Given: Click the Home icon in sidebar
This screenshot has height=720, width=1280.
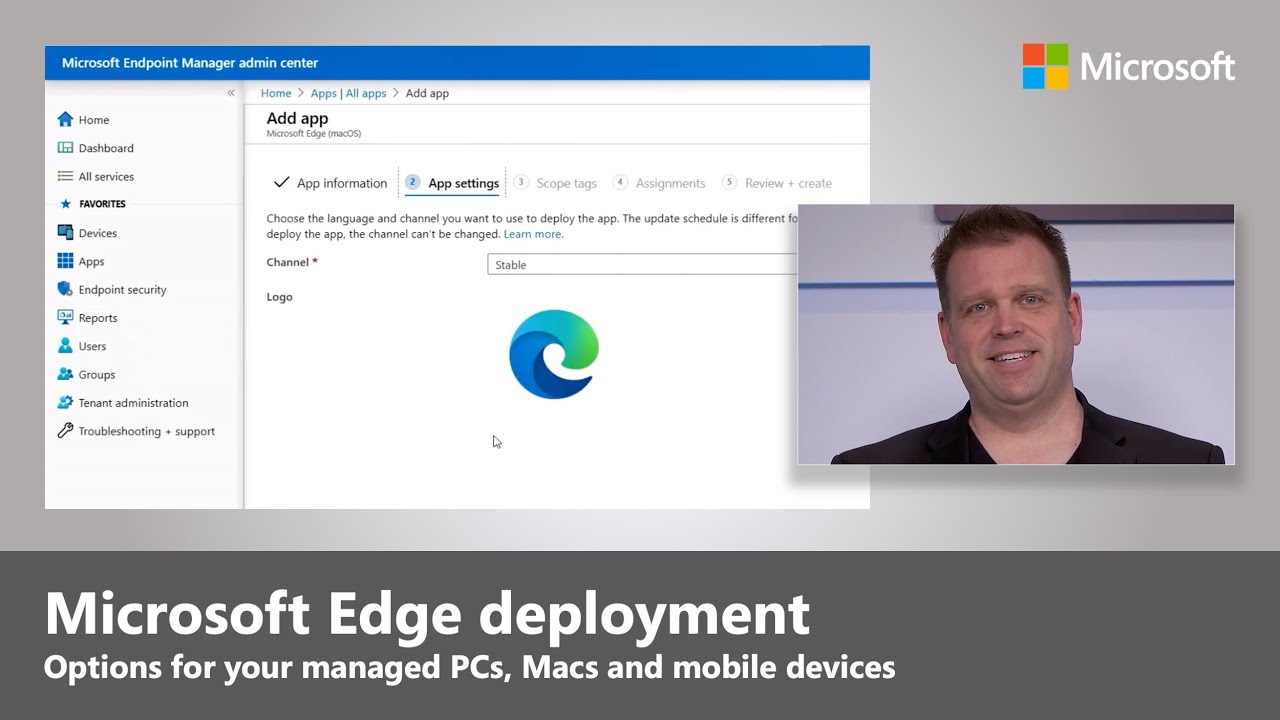Looking at the screenshot, I should point(65,119).
